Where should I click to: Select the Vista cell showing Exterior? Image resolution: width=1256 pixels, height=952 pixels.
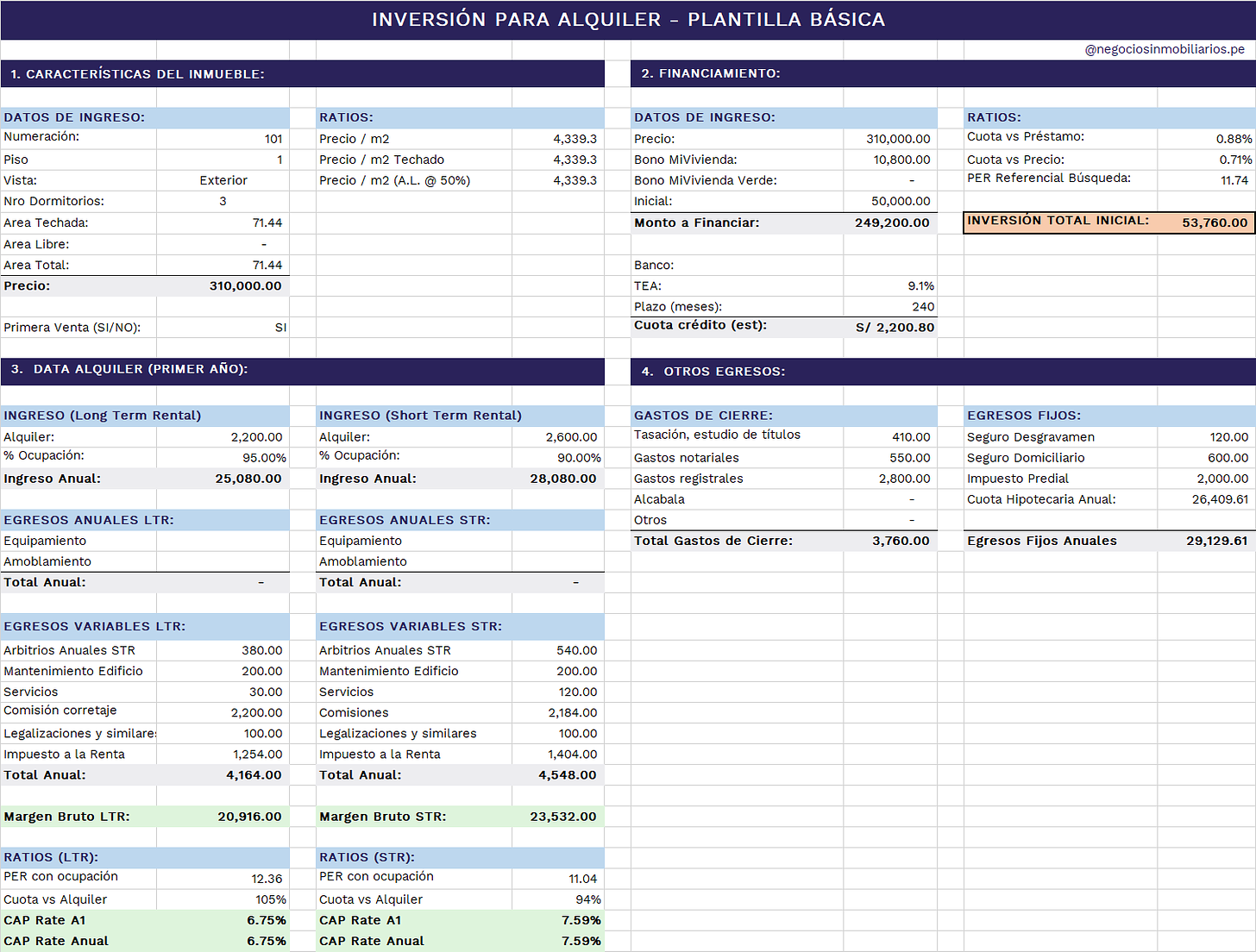[x=223, y=180]
